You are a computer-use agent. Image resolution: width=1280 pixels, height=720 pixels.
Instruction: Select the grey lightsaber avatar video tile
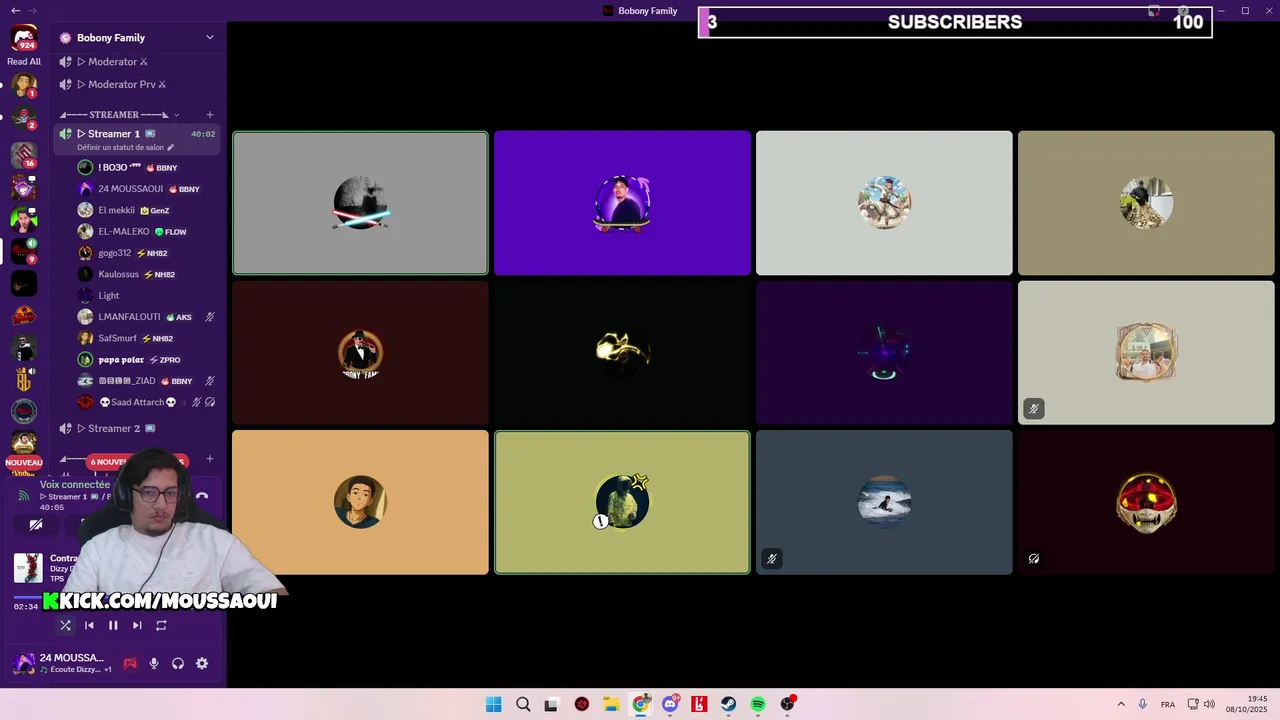[360, 203]
